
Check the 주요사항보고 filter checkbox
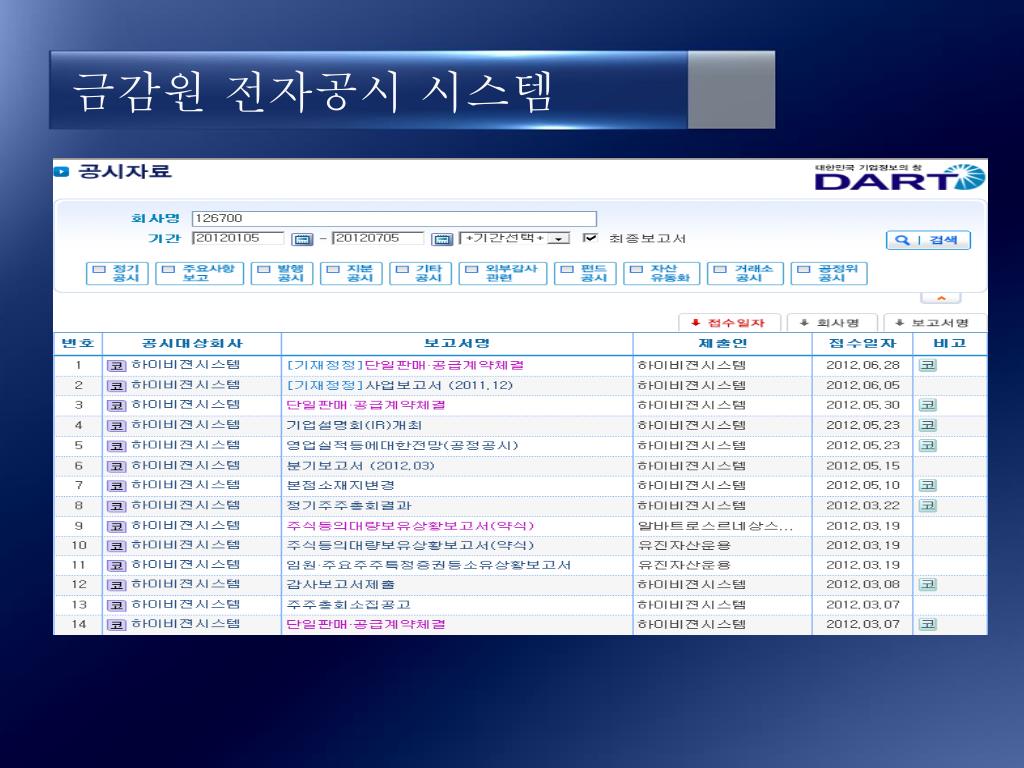(168, 269)
